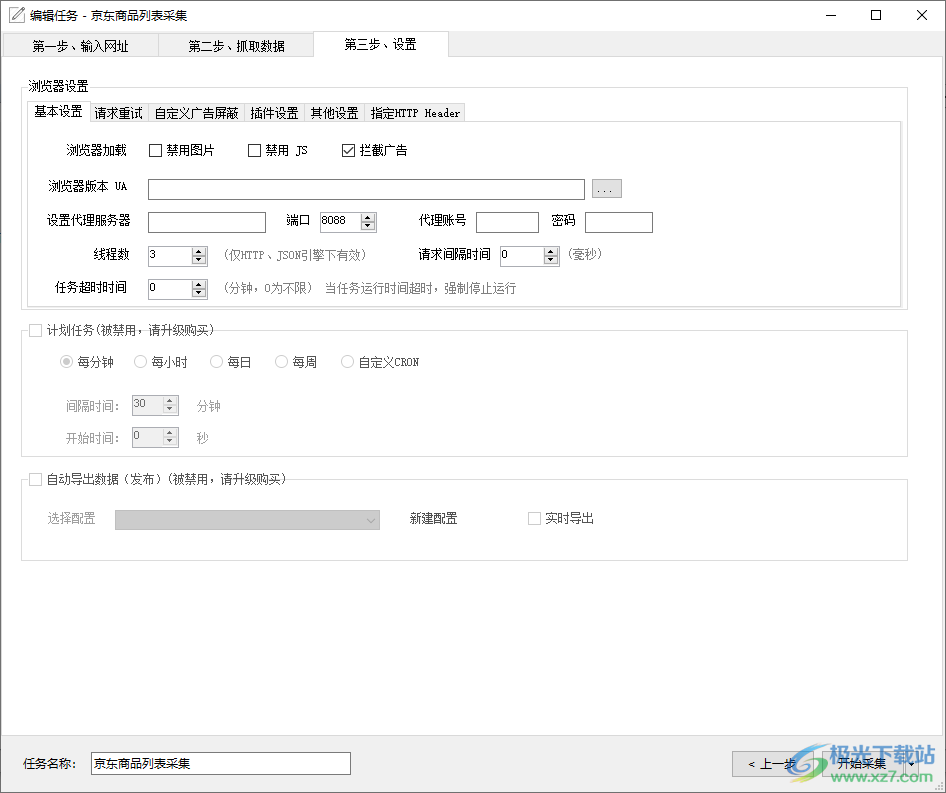This screenshot has height=793, width=946.
Task: Increase the 端口 value with up arrow
Action: (x=368, y=218)
